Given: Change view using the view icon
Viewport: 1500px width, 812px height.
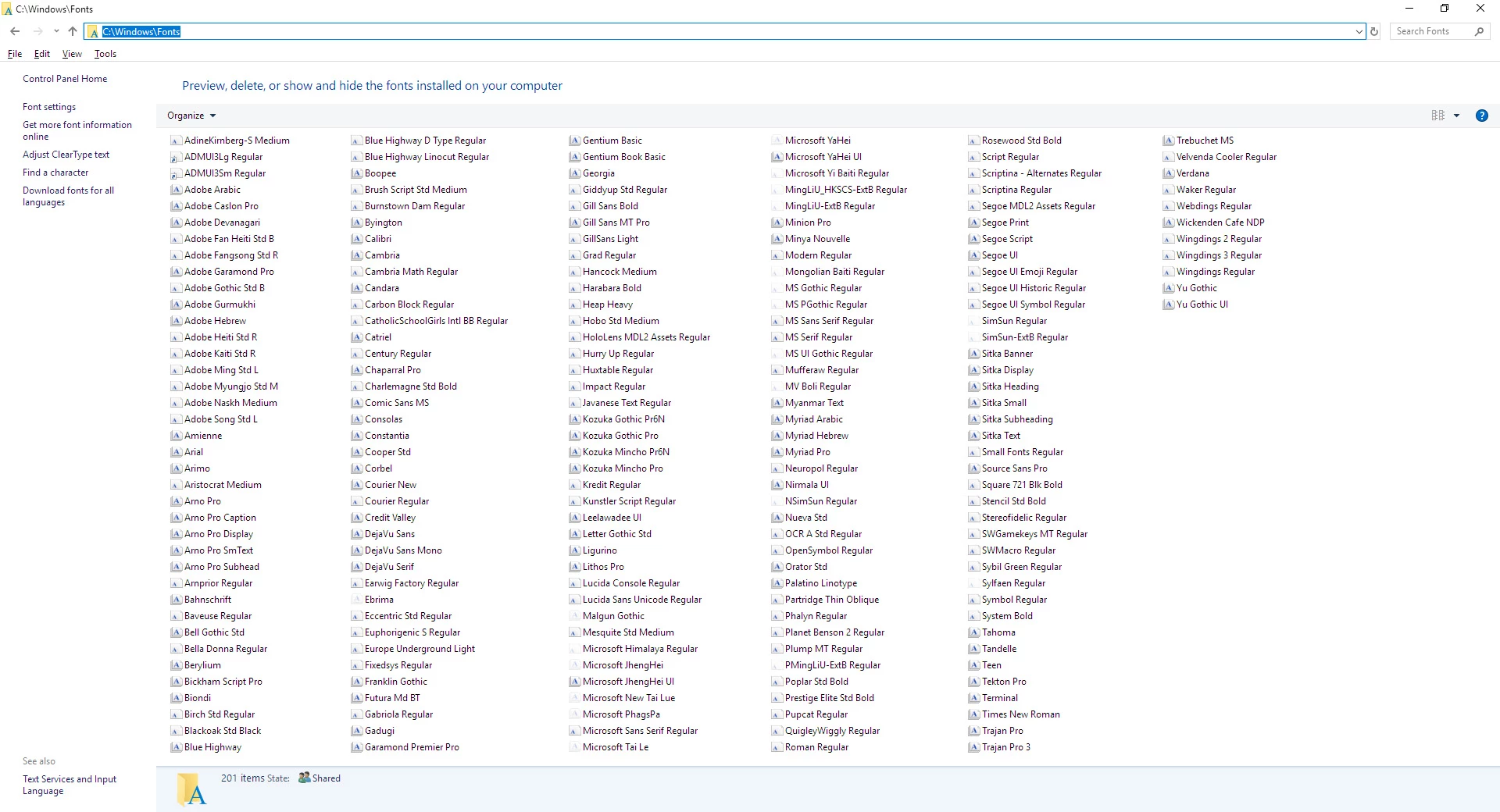Looking at the screenshot, I should click(1437, 116).
